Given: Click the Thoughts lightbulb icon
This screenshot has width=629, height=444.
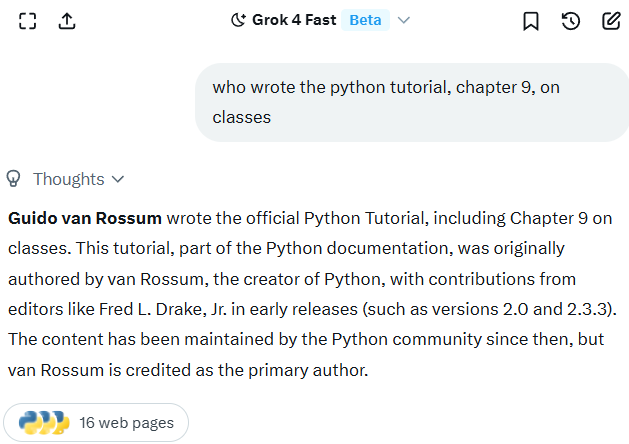Looking at the screenshot, I should pyautogui.click(x=14, y=179).
